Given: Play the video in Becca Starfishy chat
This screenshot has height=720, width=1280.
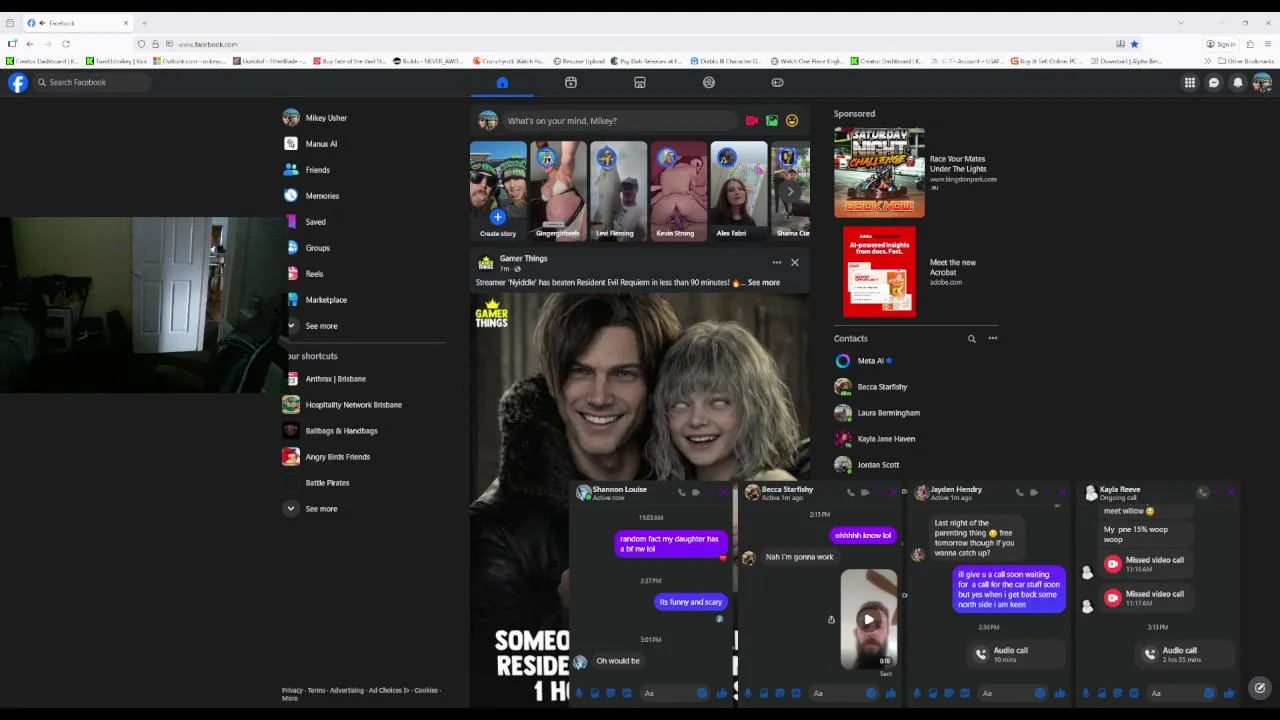Looking at the screenshot, I should coord(869,619).
